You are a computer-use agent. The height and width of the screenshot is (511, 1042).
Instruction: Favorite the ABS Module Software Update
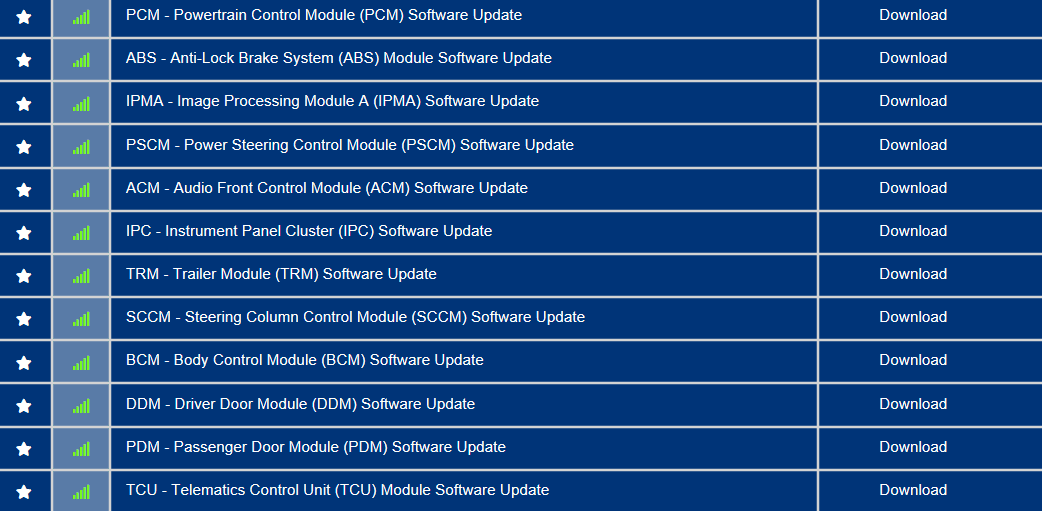point(24,60)
